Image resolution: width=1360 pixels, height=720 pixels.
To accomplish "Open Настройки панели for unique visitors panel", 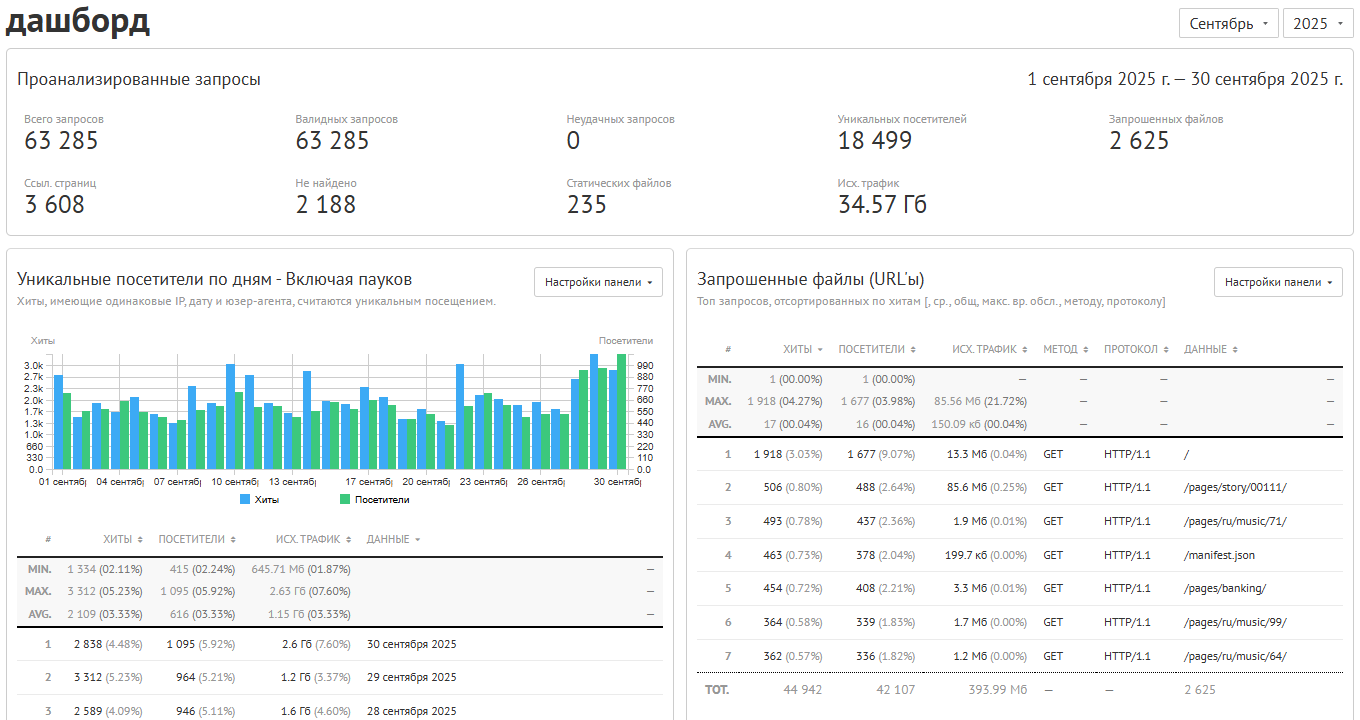I will pyautogui.click(x=598, y=282).
